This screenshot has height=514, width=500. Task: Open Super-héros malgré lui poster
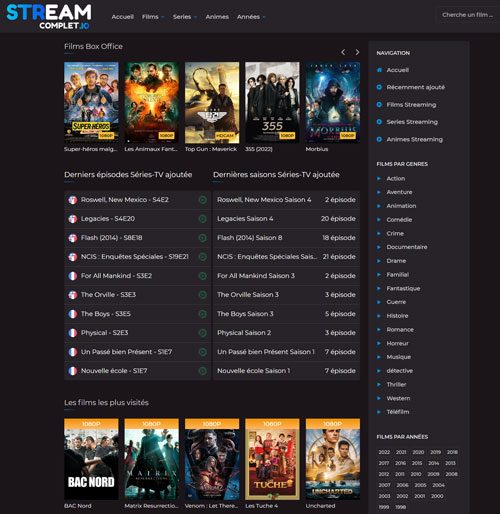click(91, 103)
